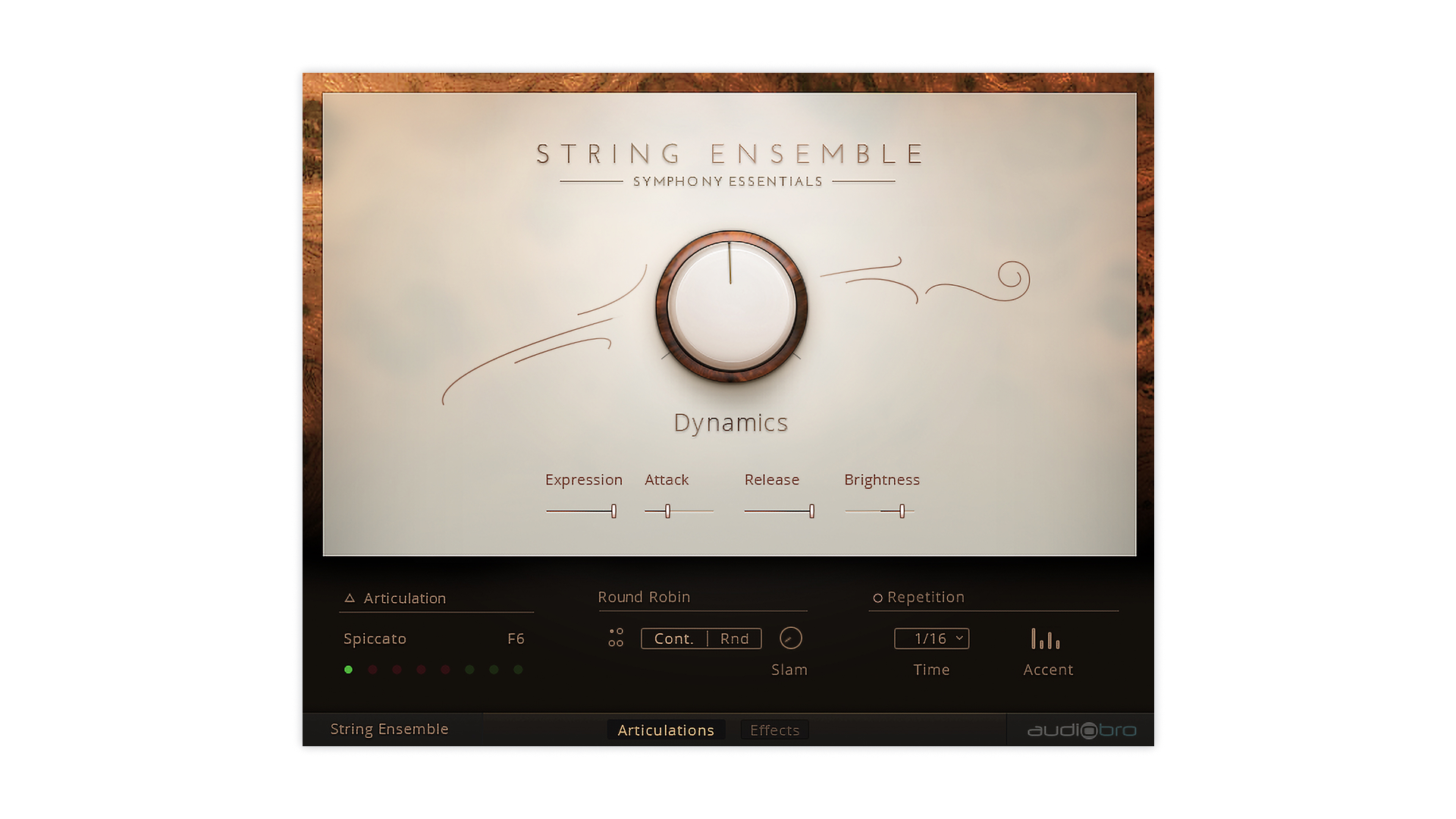Click the F6 key assignment label

pos(516,639)
